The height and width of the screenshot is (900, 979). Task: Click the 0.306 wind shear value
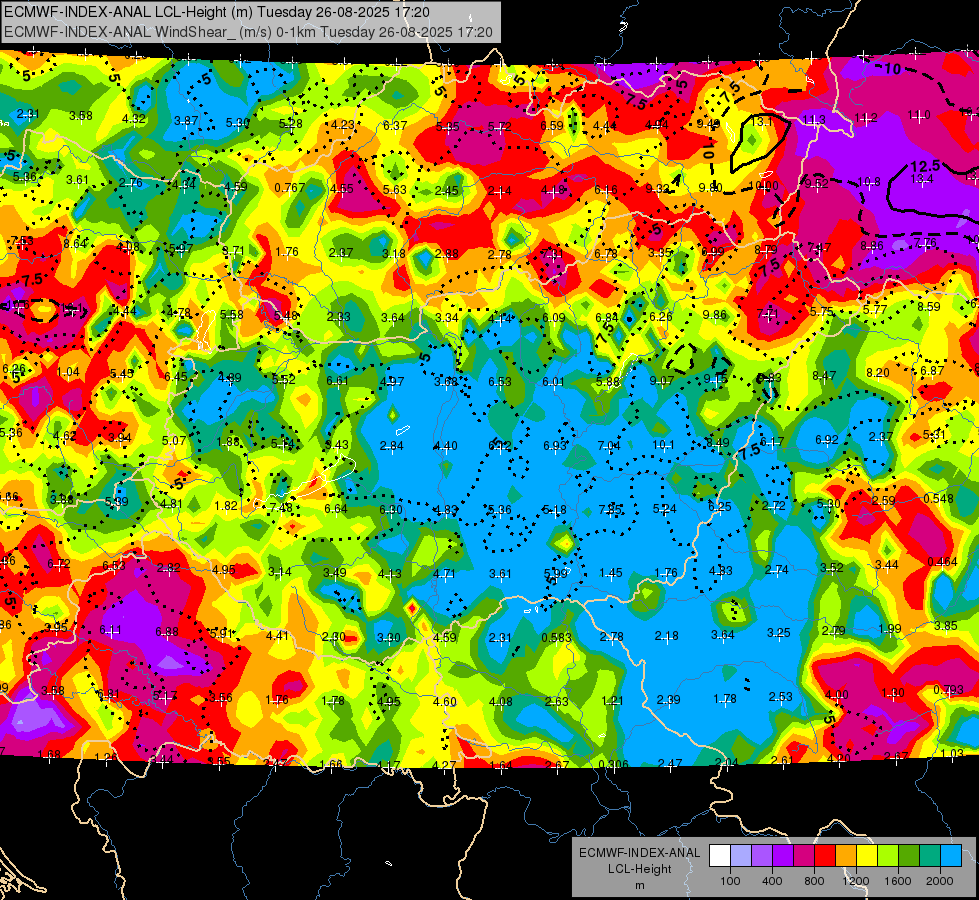pyautogui.click(x=613, y=764)
